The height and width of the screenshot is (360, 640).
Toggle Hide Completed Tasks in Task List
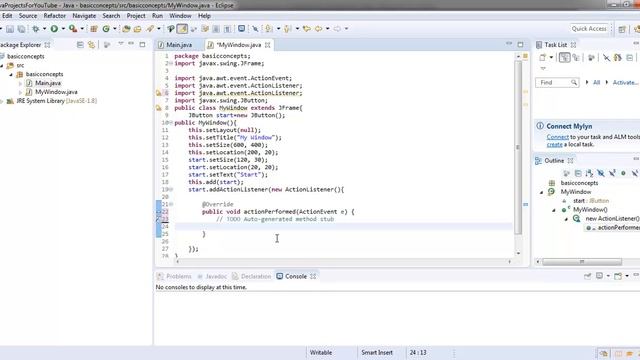(x=606, y=58)
